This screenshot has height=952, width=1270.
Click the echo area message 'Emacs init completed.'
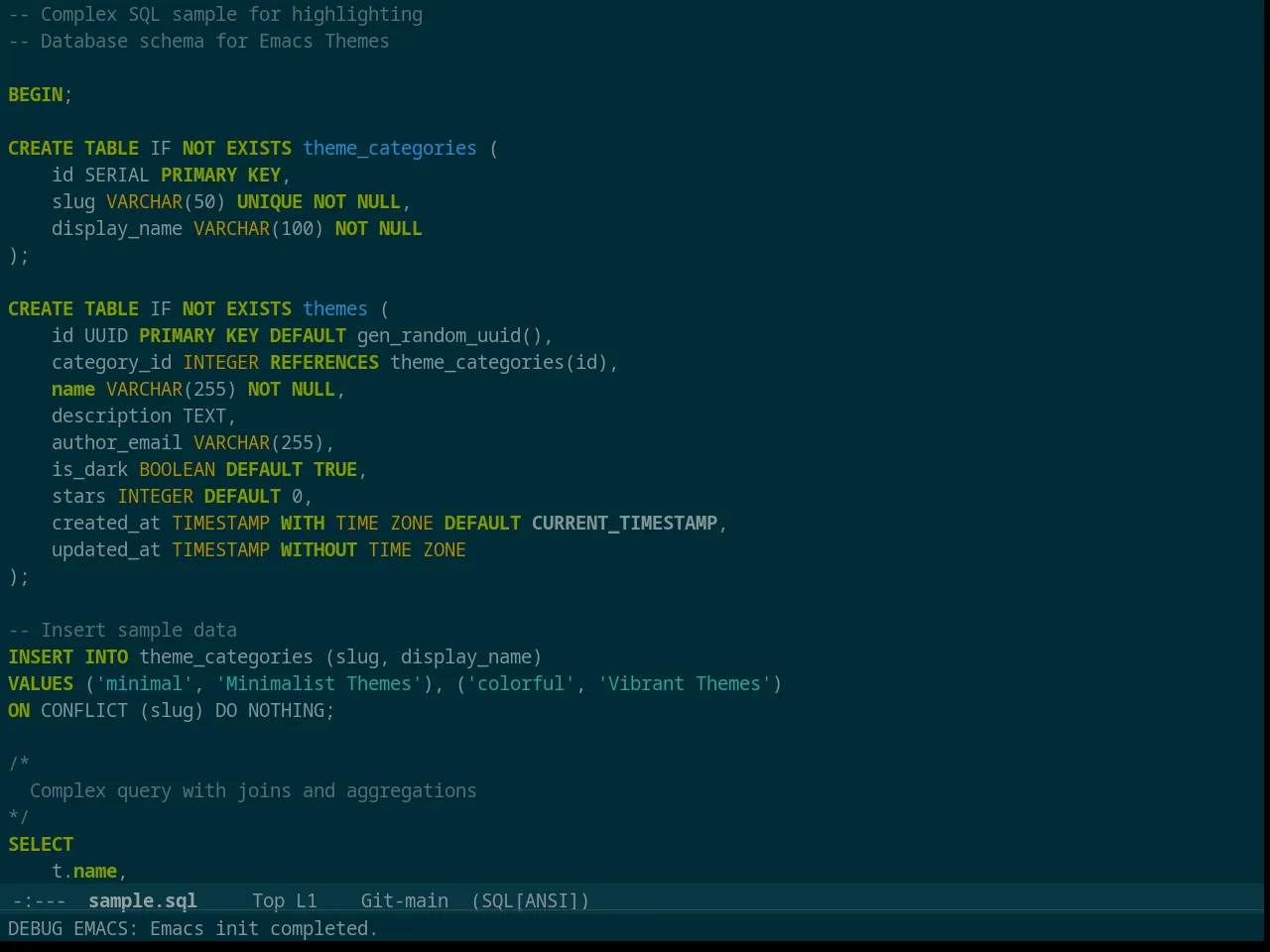click(x=264, y=928)
